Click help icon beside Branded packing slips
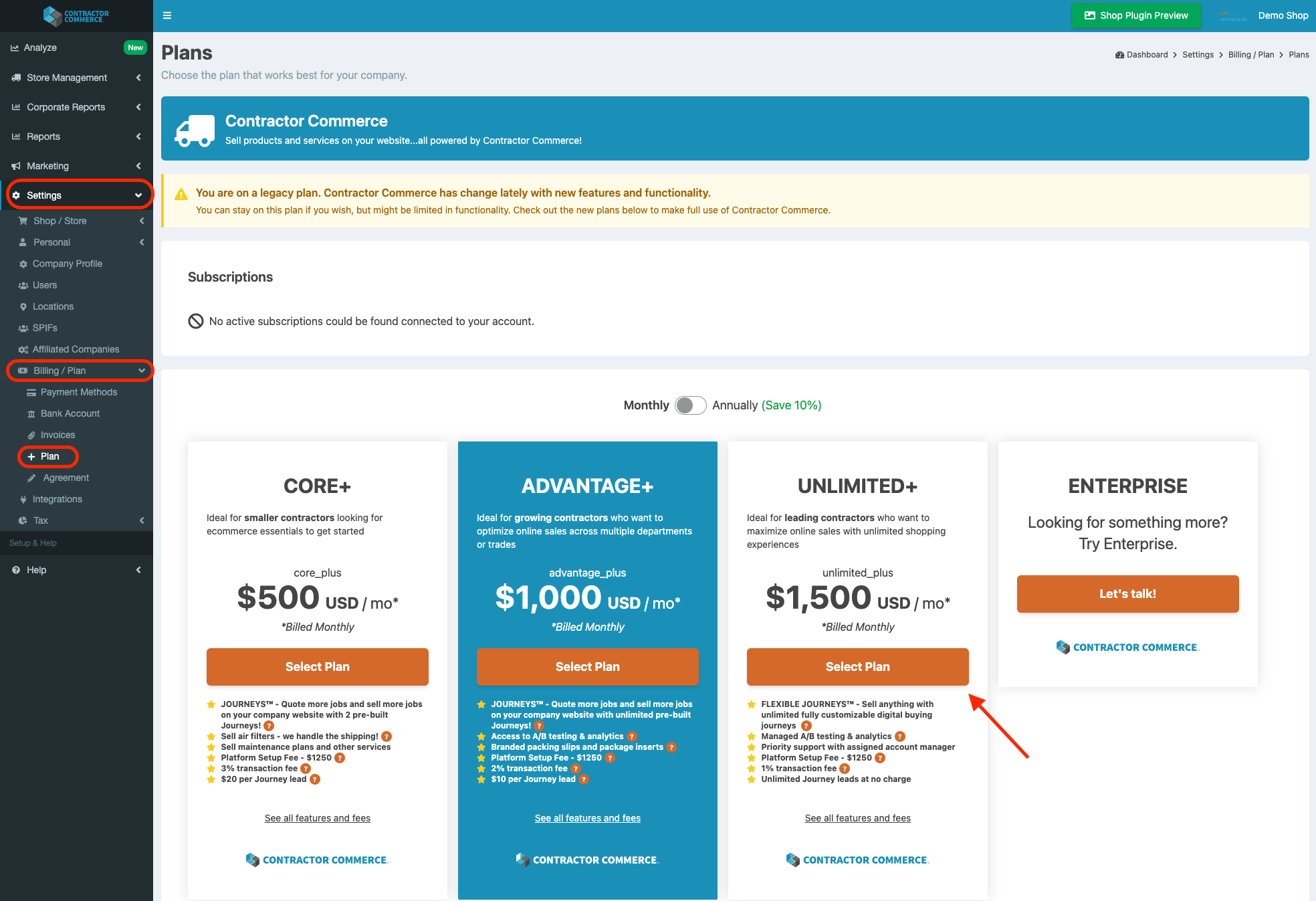 coord(671,747)
